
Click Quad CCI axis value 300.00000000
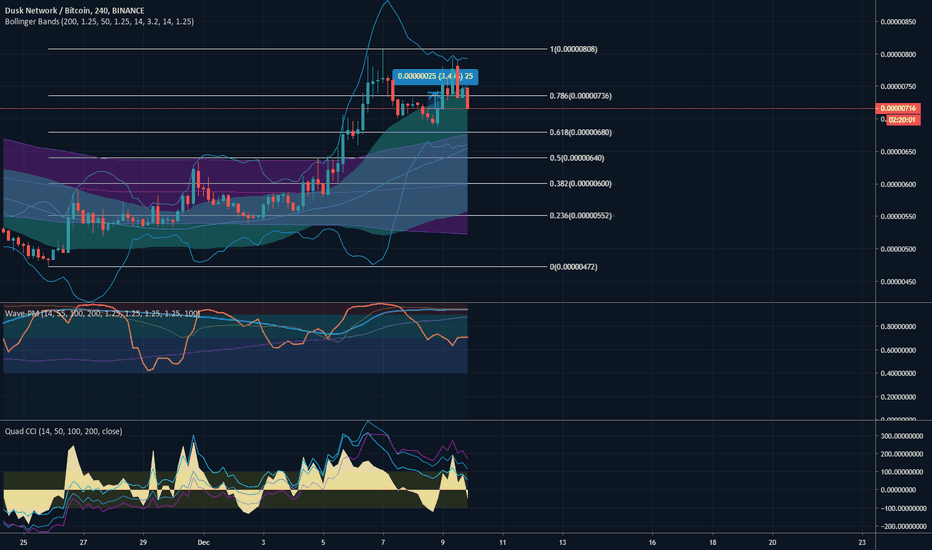(902, 436)
